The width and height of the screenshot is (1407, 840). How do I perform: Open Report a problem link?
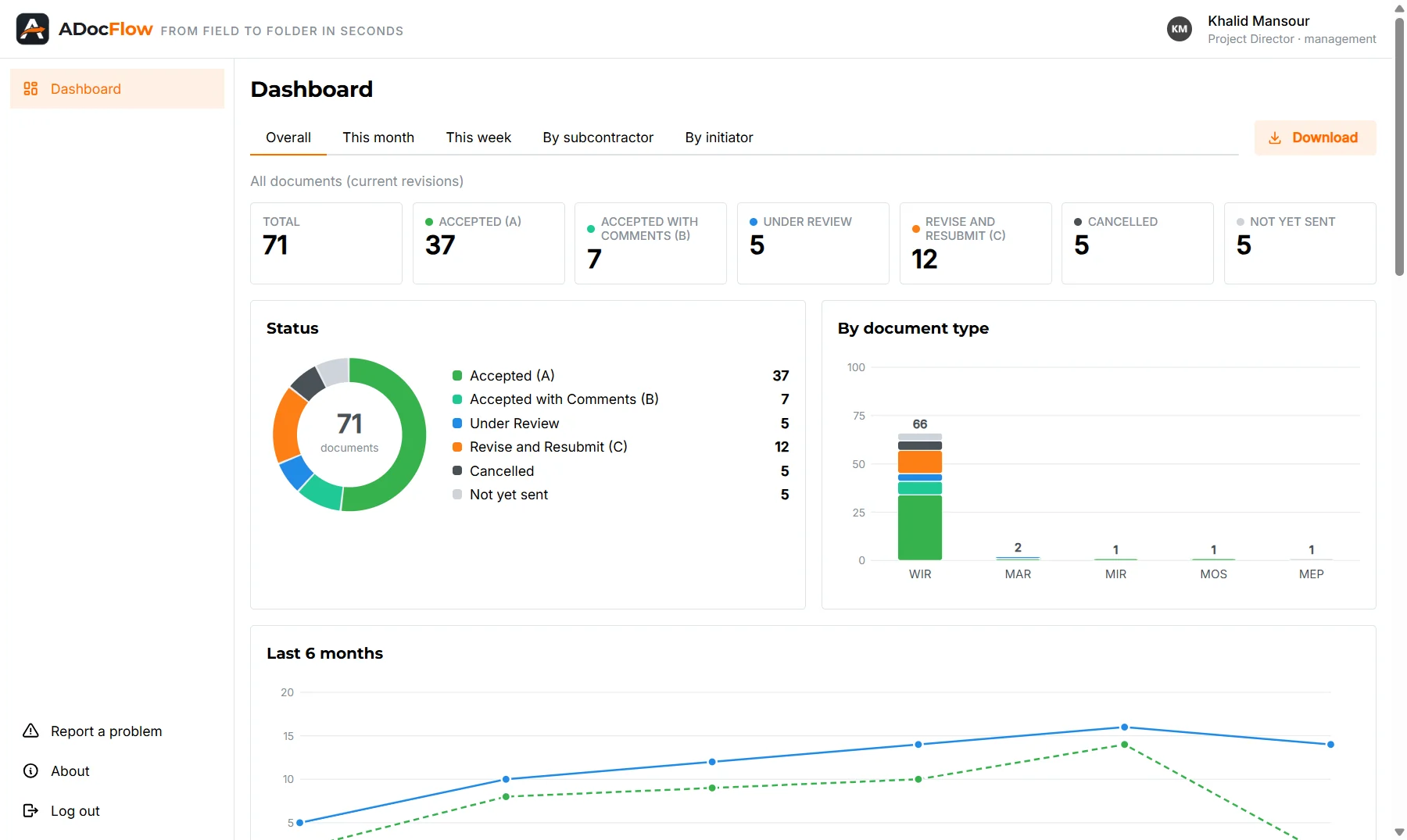click(x=106, y=731)
